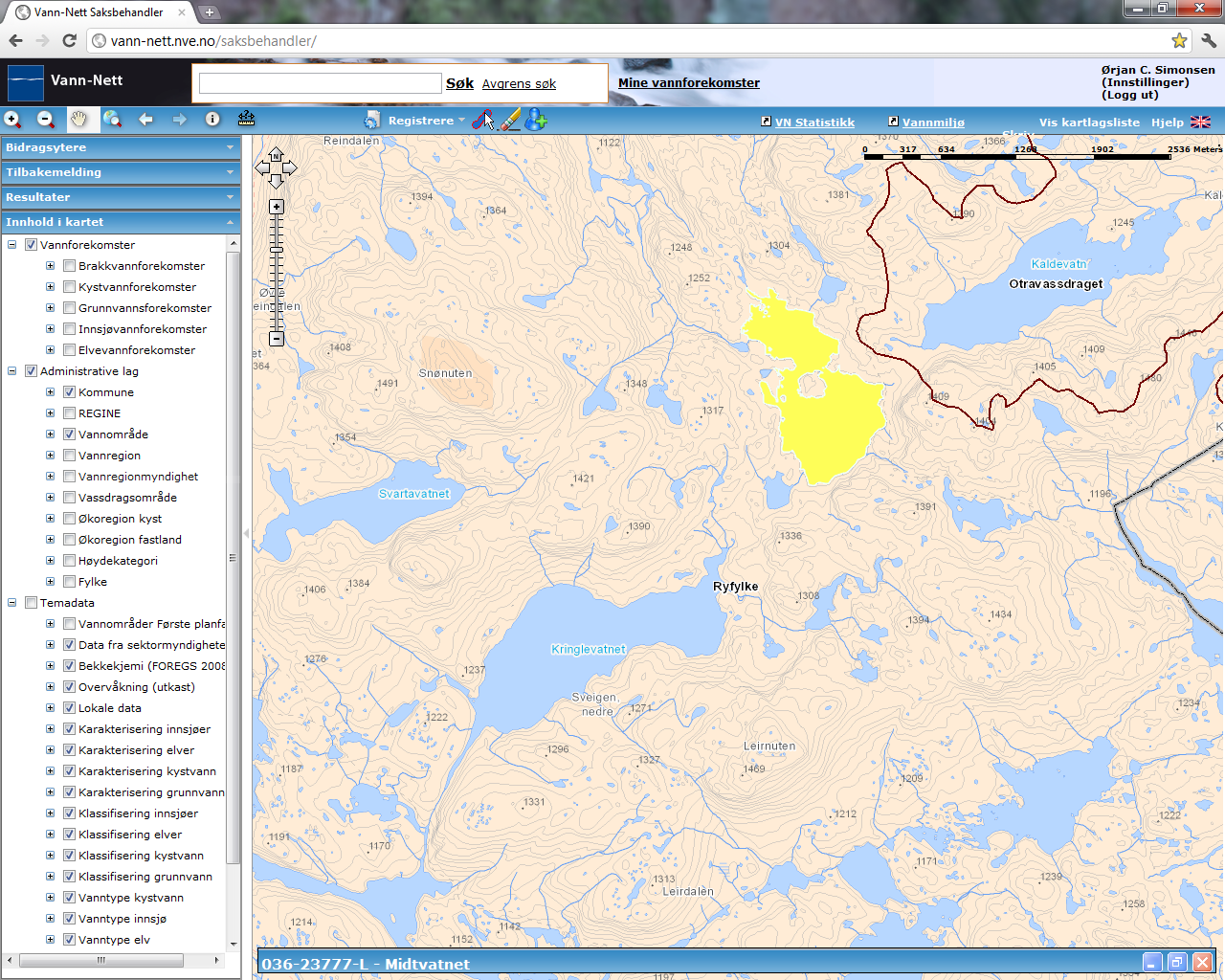Click the add user icon
Viewport: 1225px width, 980px height.
(x=536, y=120)
